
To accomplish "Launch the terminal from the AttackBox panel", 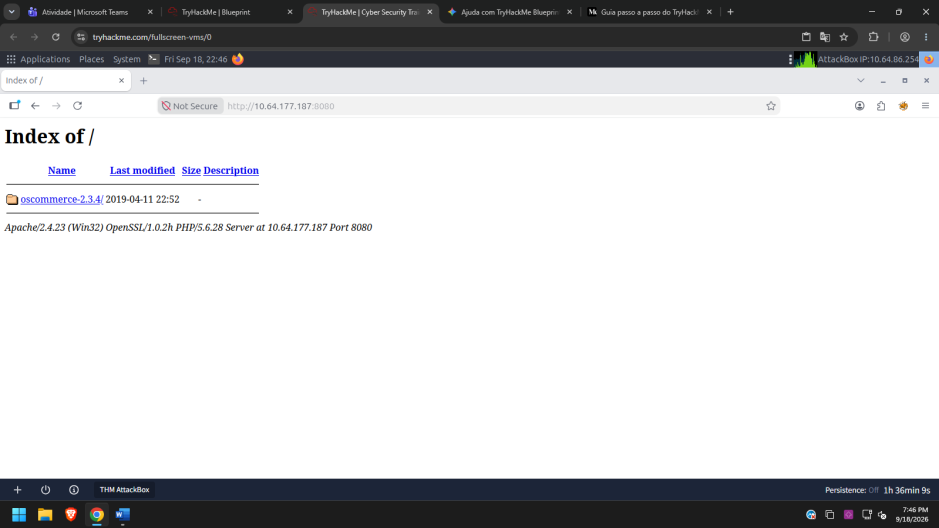I will pyautogui.click(x=153, y=59).
